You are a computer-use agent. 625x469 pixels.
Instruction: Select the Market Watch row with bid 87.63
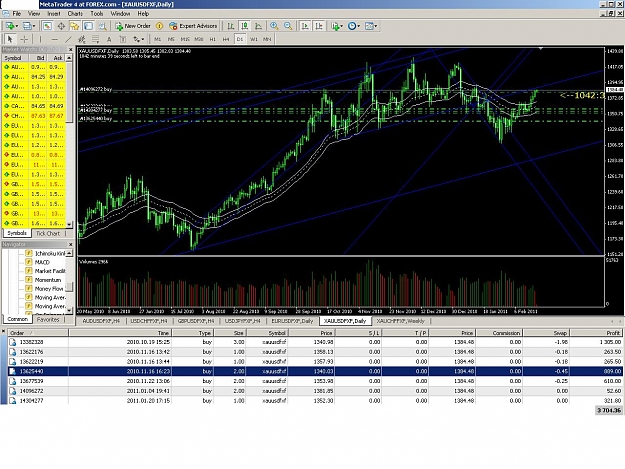34,116
